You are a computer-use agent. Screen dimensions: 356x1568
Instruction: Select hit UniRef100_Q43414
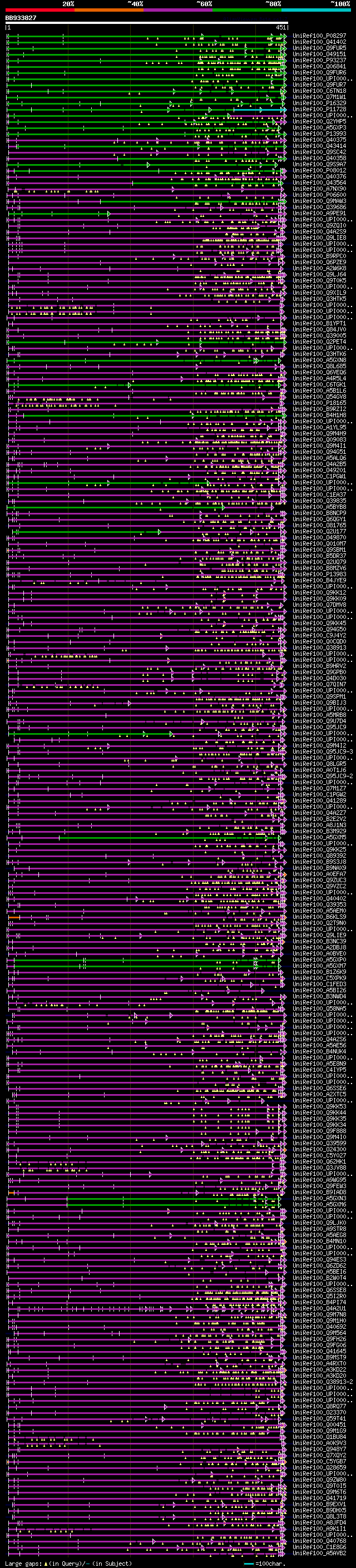coord(319,146)
